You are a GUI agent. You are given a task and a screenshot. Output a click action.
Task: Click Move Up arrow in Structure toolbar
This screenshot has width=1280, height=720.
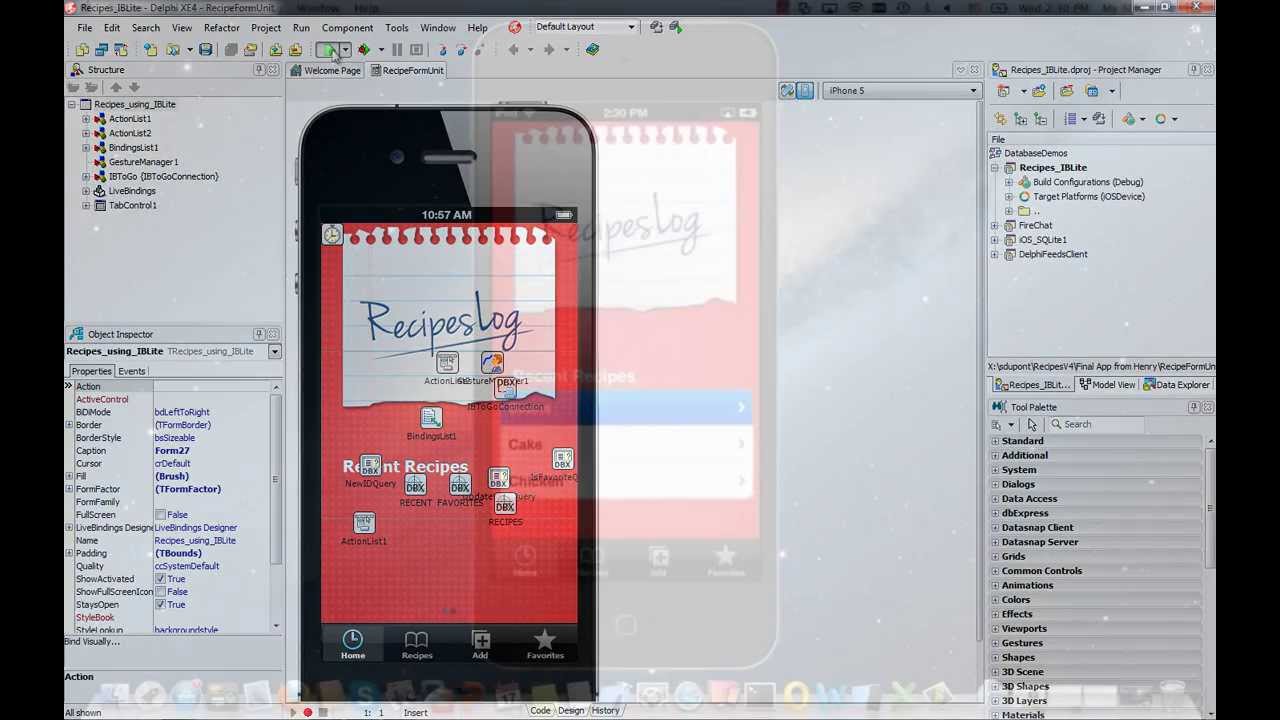[115, 88]
